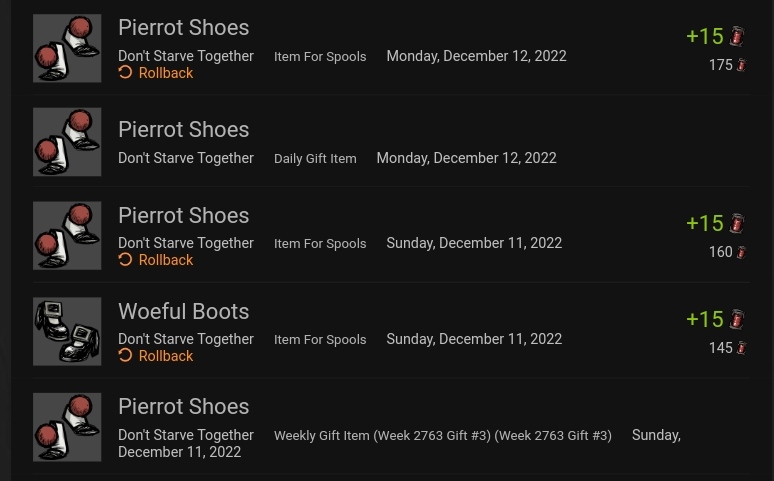
Task: Click the Daily Gift Item label
Action: tap(315, 158)
